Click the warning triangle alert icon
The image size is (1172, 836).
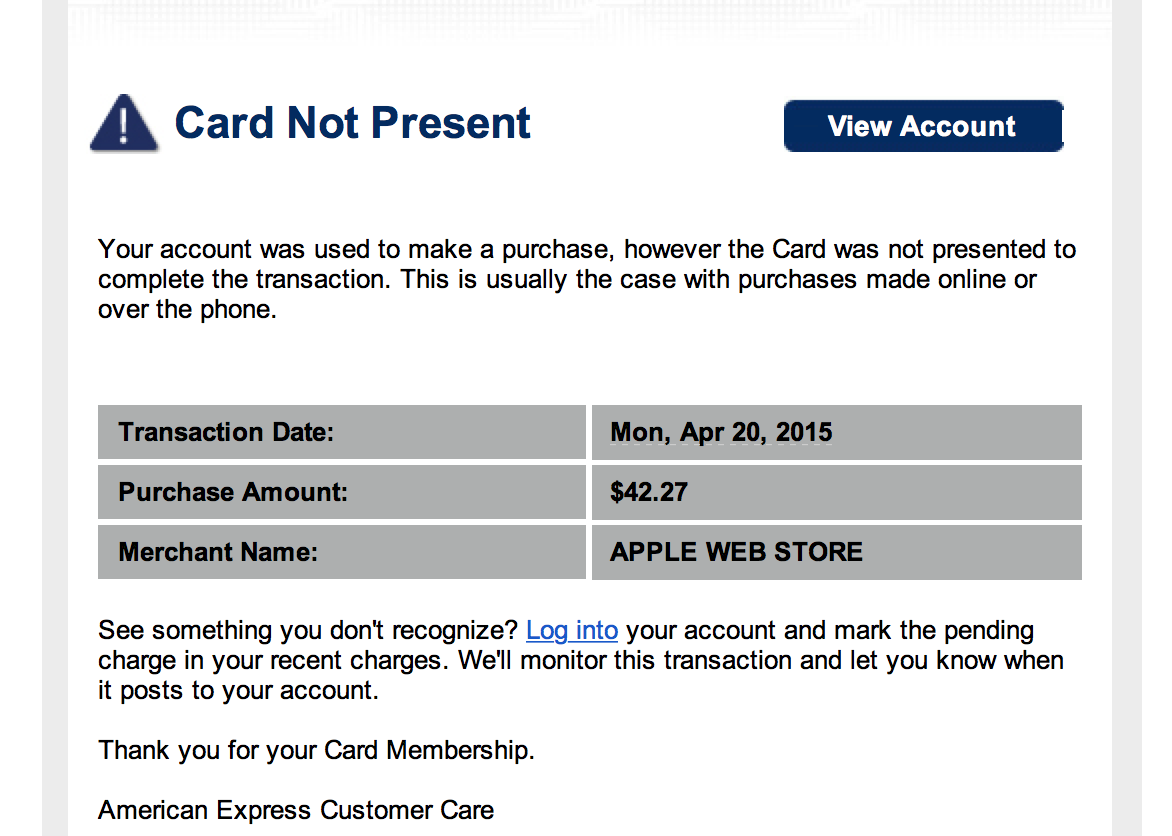124,124
